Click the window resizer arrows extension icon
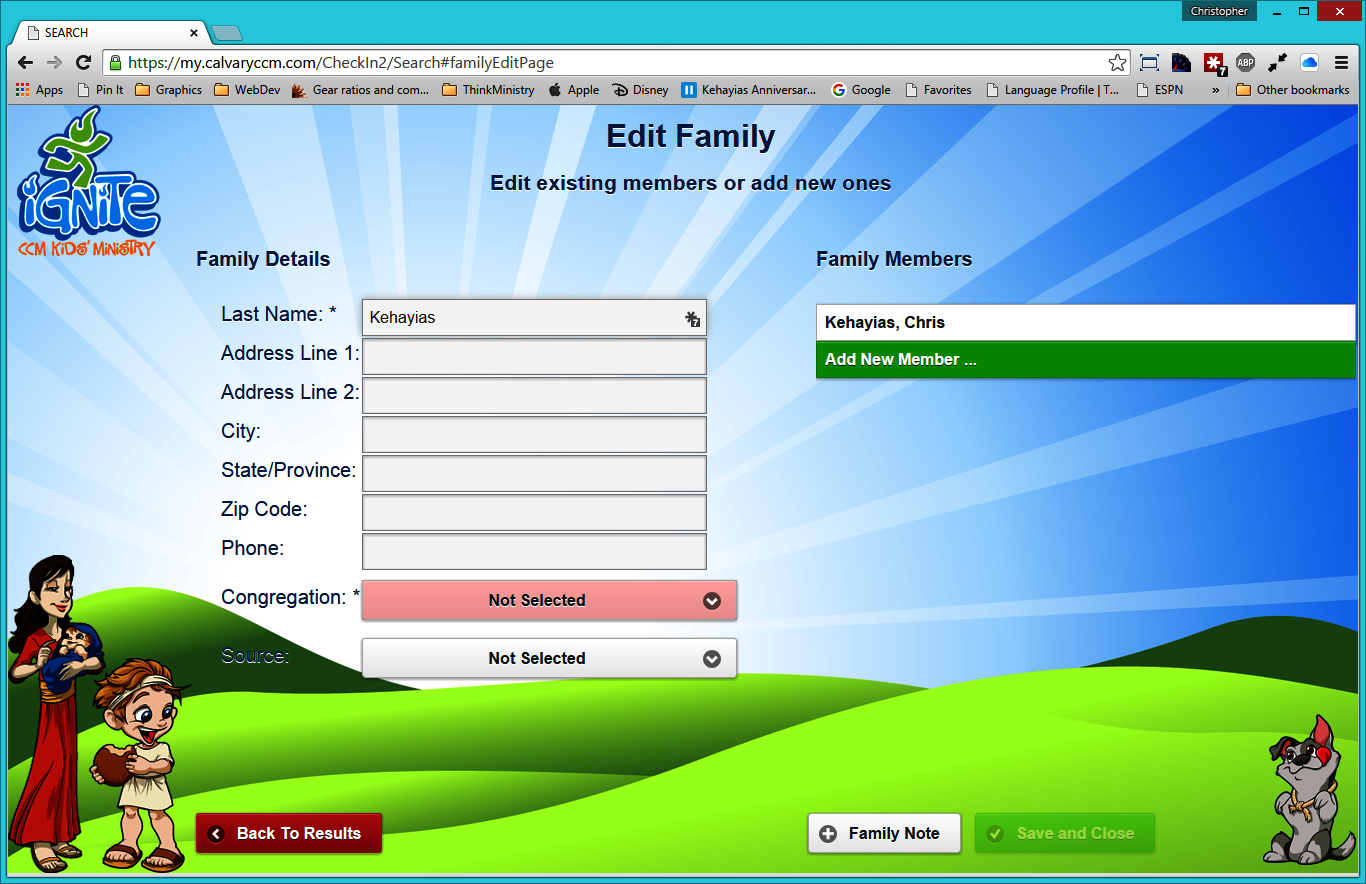Viewport: 1366px width, 884px height. coord(1277,62)
